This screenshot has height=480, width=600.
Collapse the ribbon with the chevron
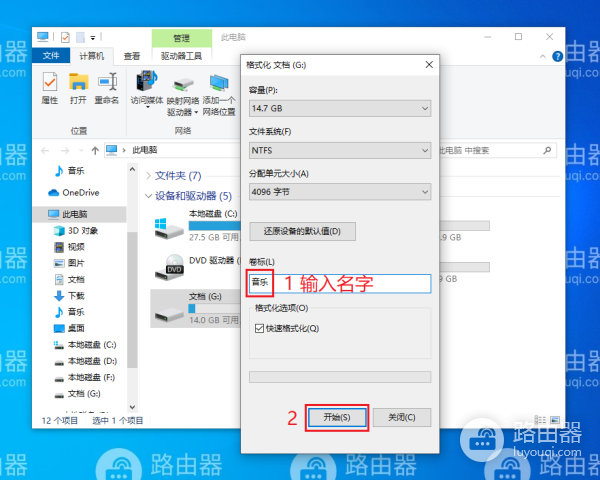pos(543,56)
